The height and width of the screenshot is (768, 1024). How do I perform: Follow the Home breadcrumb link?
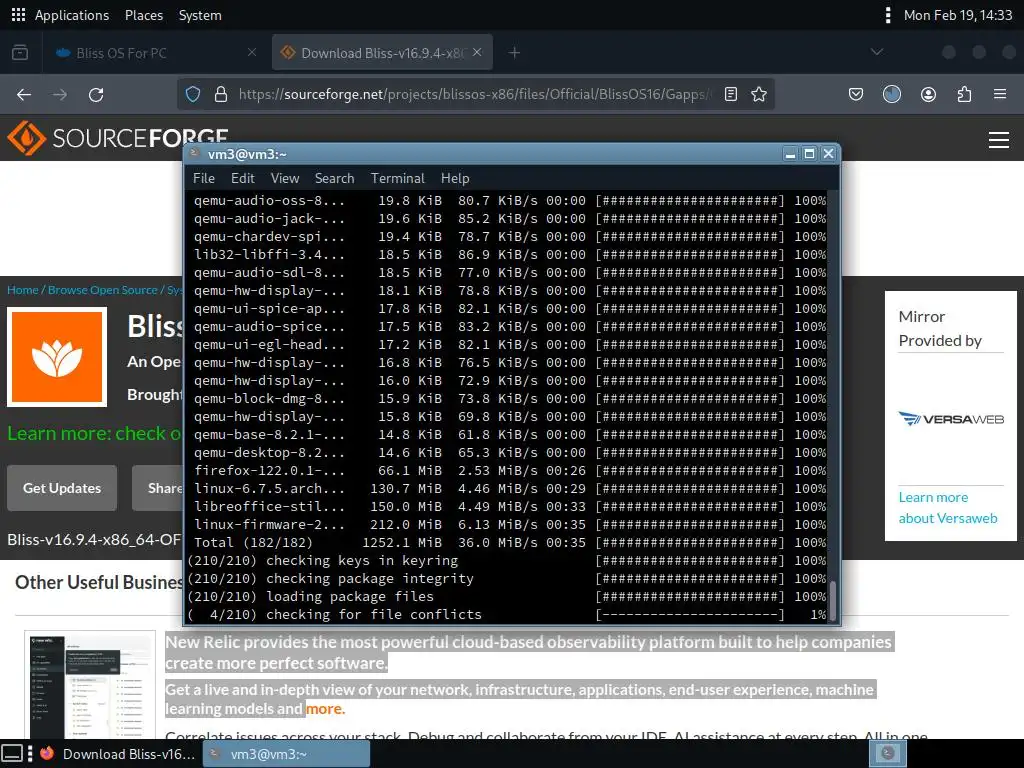coord(22,290)
